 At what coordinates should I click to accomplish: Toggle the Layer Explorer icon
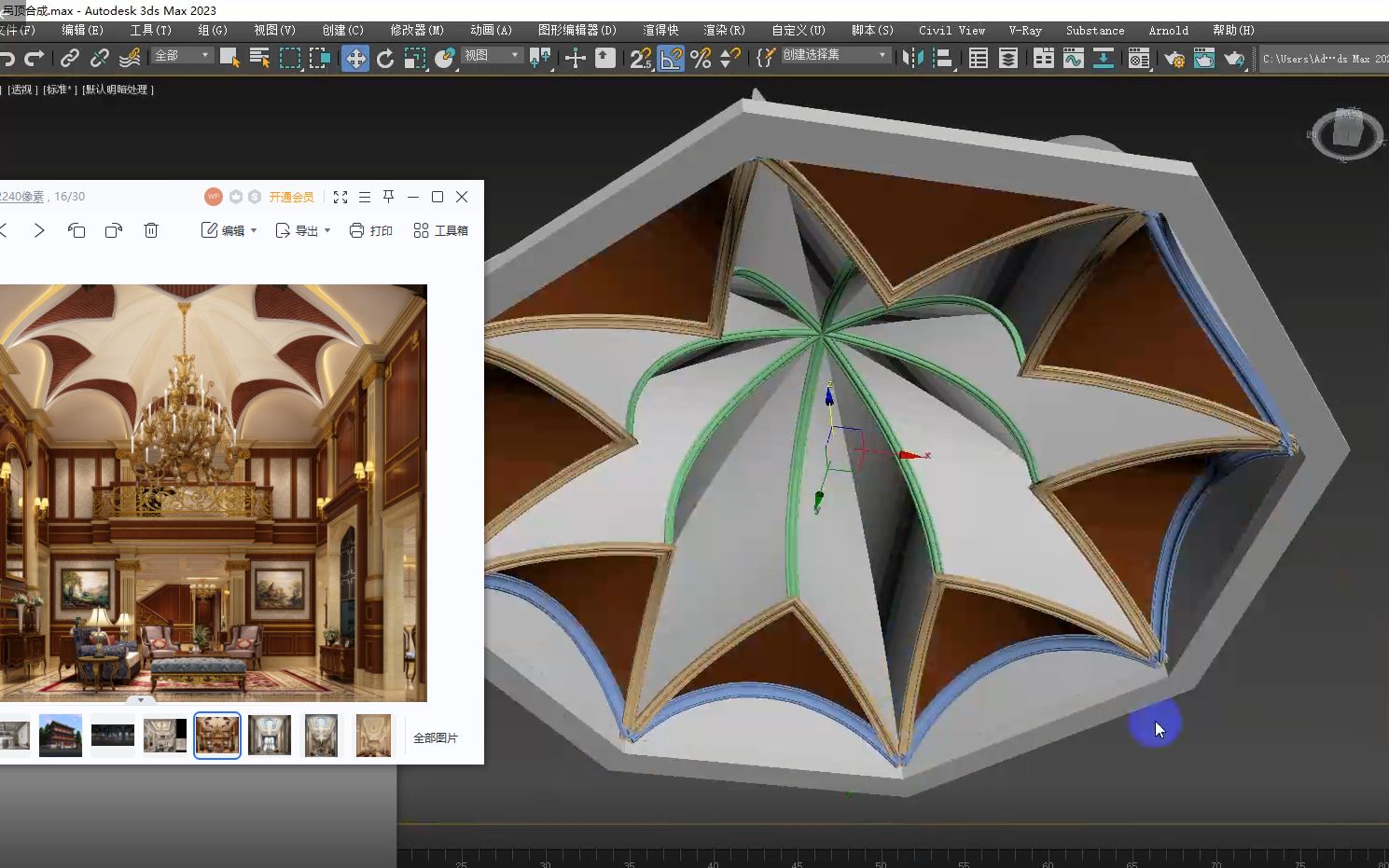pos(1008,58)
